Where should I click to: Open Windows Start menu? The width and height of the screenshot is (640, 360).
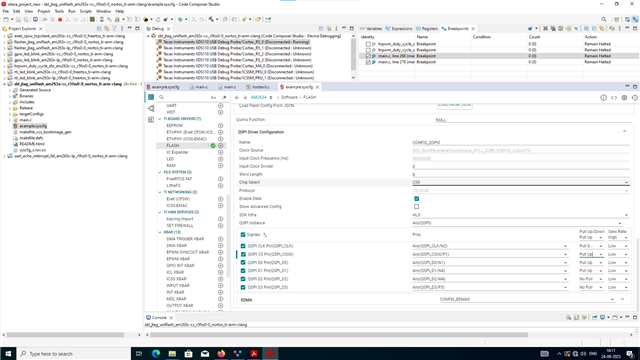pyautogui.click(x=8, y=353)
